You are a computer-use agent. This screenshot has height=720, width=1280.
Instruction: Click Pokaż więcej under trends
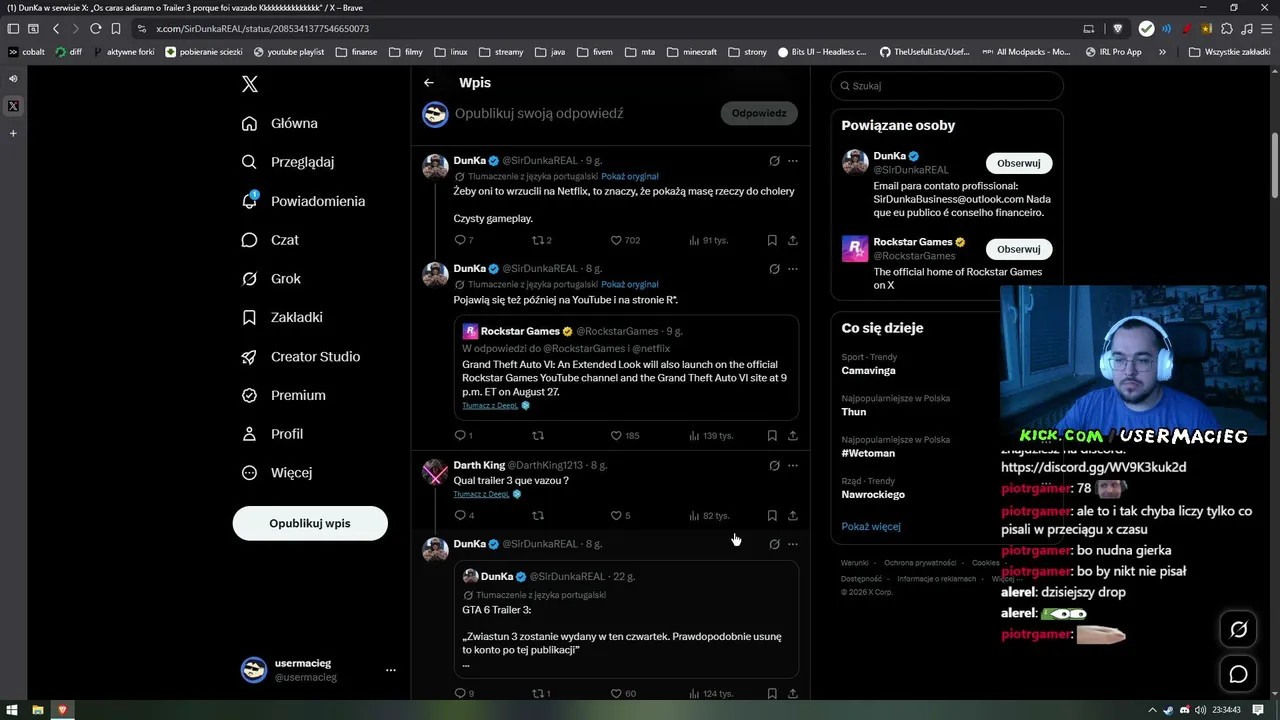[871, 526]
